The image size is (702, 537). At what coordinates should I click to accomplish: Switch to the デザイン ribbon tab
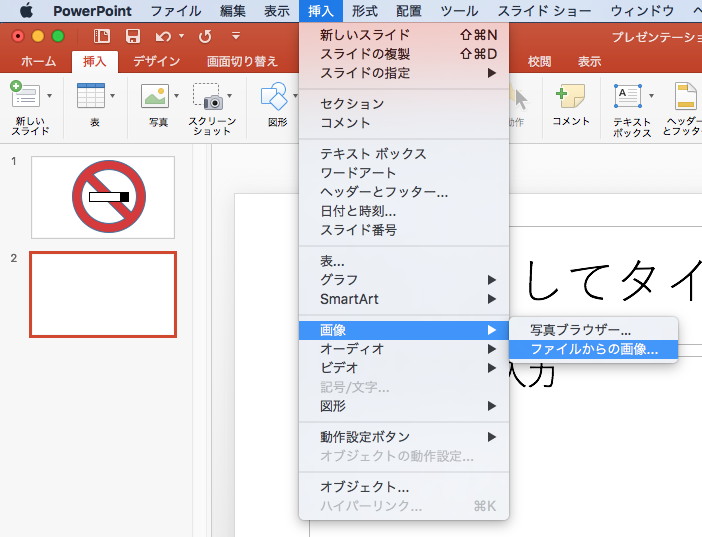click(157, 61)
